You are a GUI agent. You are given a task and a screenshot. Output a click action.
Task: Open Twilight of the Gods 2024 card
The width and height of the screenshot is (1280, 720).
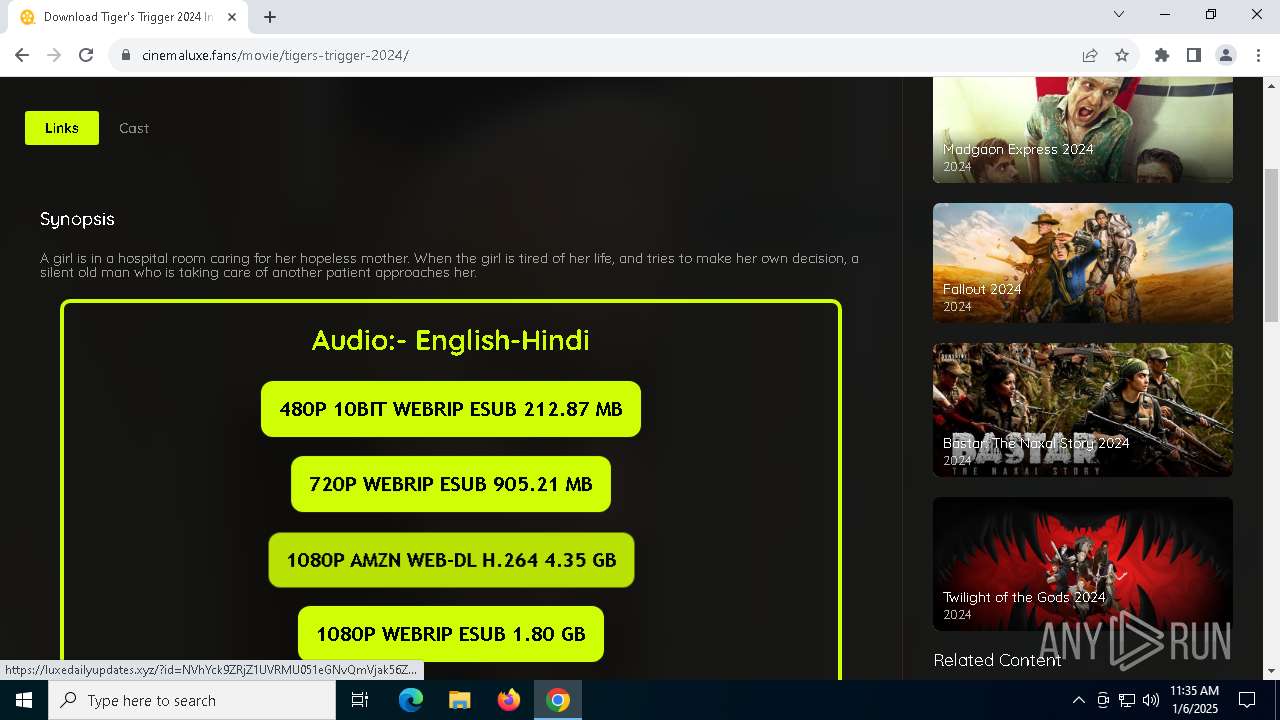[1083, 564]
